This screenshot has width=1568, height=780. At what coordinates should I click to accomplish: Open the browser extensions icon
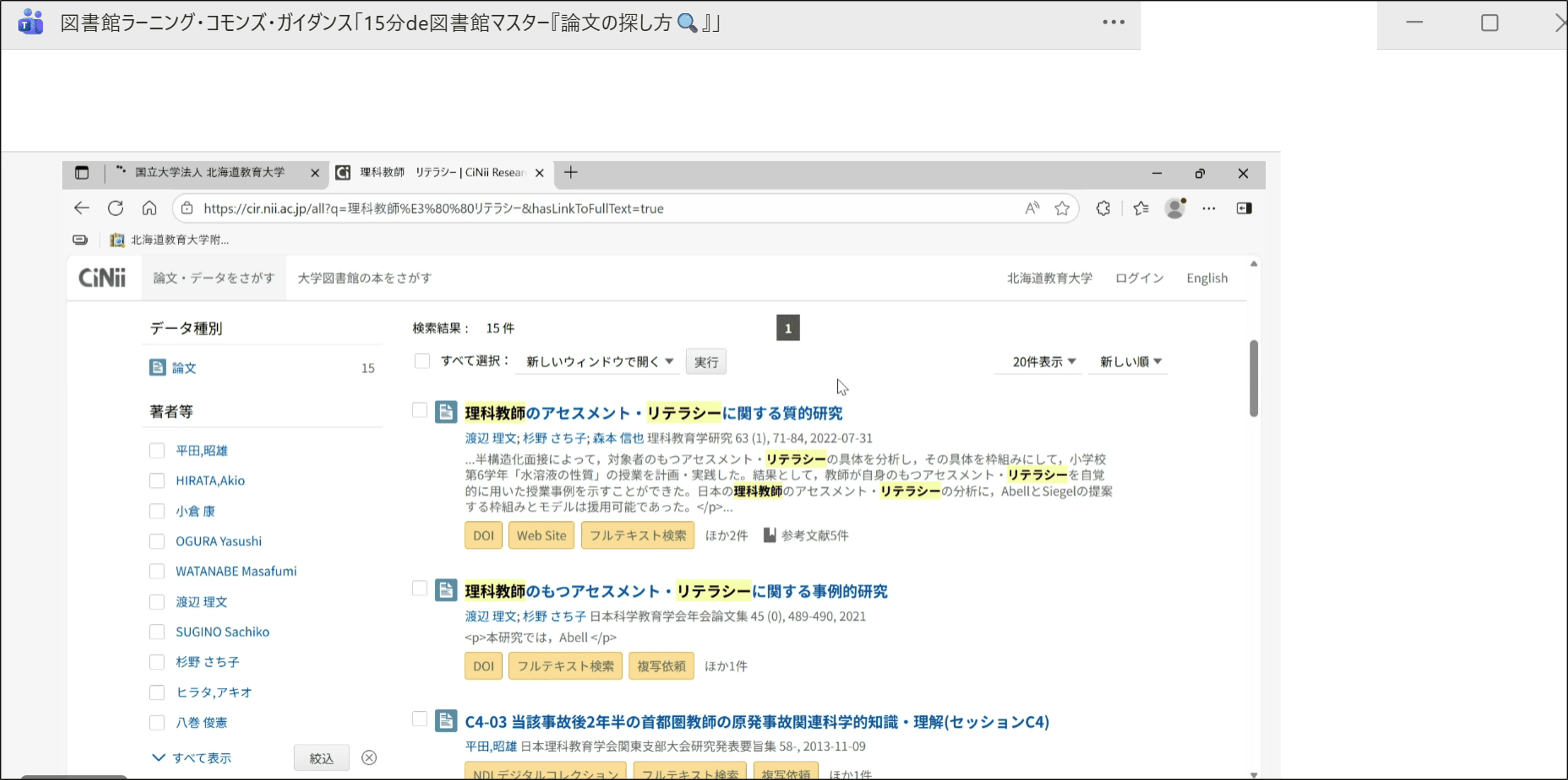1103,209
